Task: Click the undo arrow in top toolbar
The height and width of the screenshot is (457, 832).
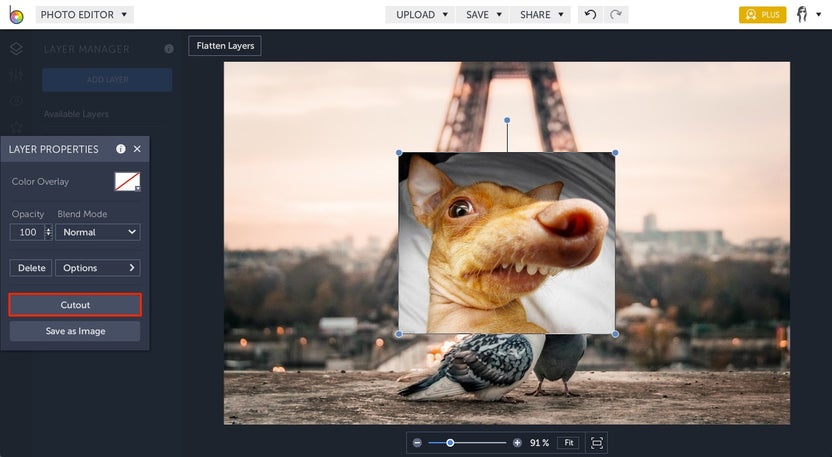Action: 590,15
